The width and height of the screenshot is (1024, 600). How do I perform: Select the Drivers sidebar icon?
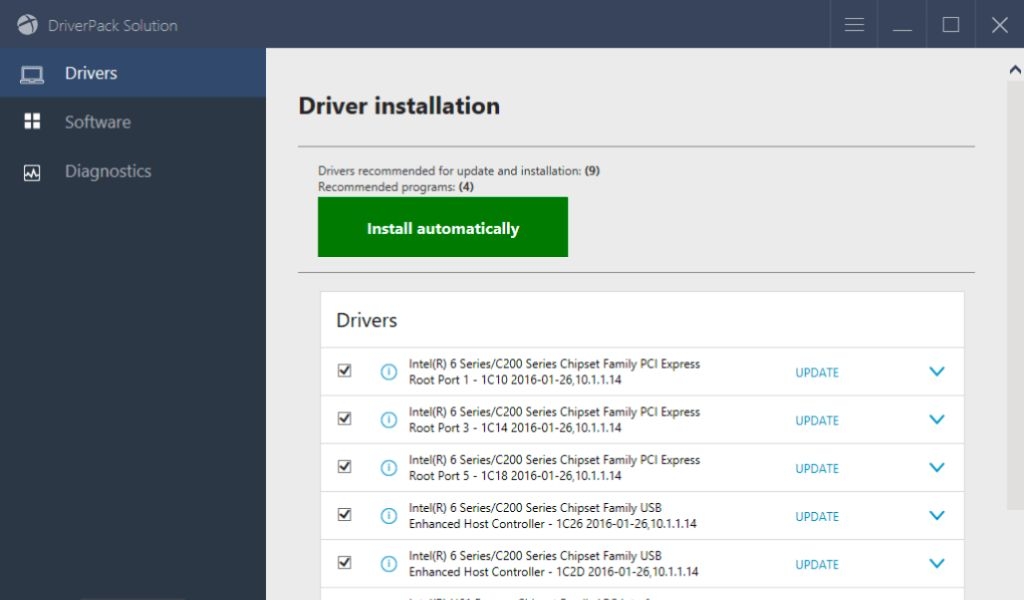[34, 73]
